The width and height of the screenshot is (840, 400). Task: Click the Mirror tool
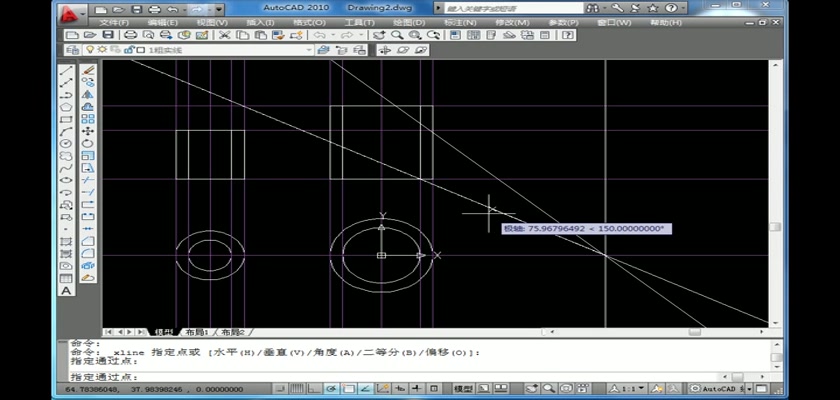(x=88, y=95)
